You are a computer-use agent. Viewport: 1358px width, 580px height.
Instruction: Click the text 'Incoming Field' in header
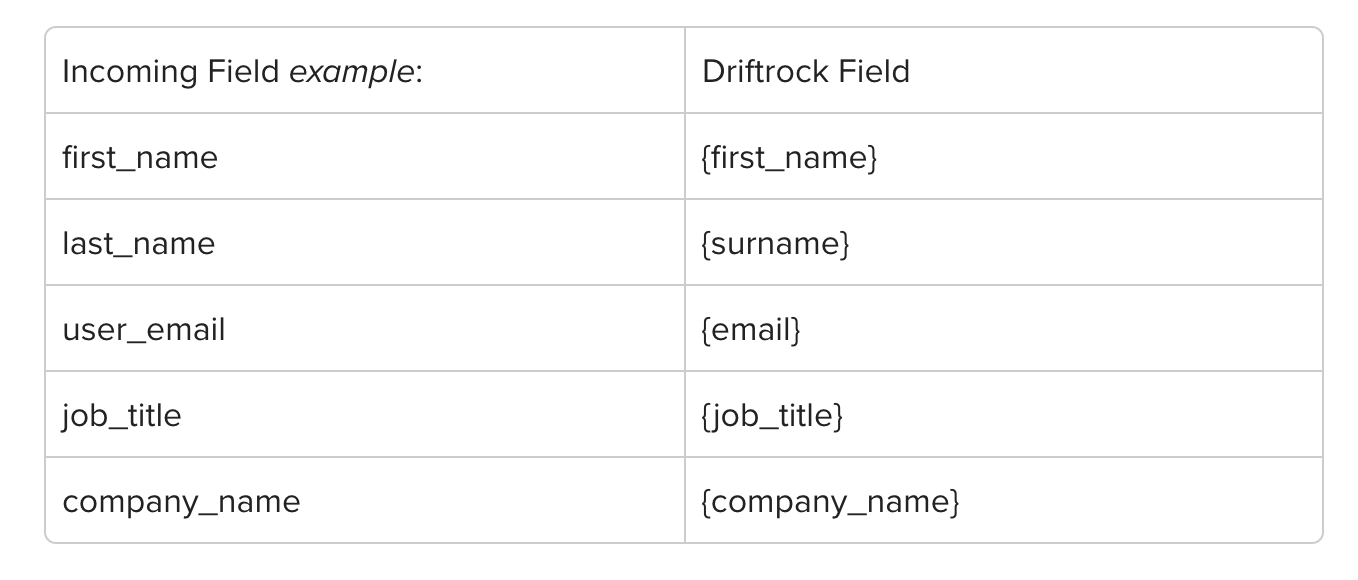[171, 72]
